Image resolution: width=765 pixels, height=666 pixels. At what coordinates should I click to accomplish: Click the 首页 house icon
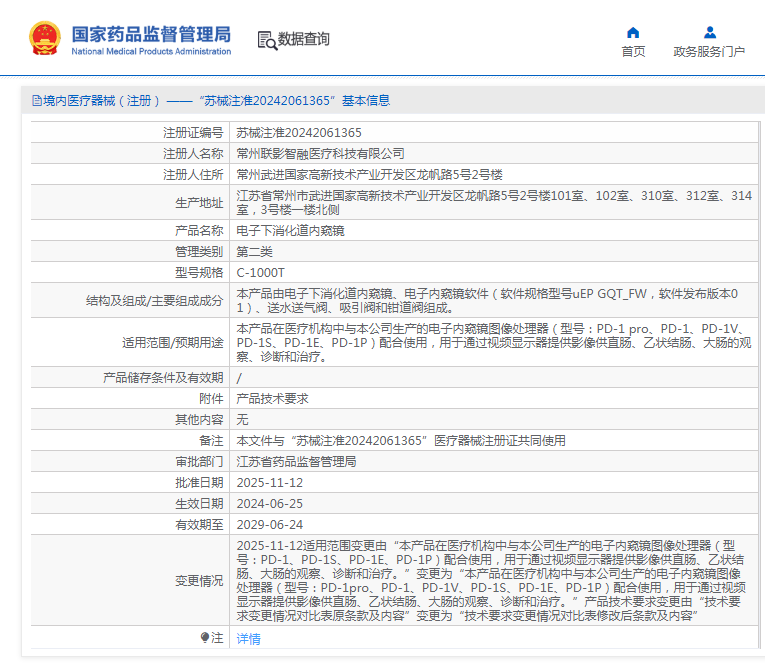point(632,32)
